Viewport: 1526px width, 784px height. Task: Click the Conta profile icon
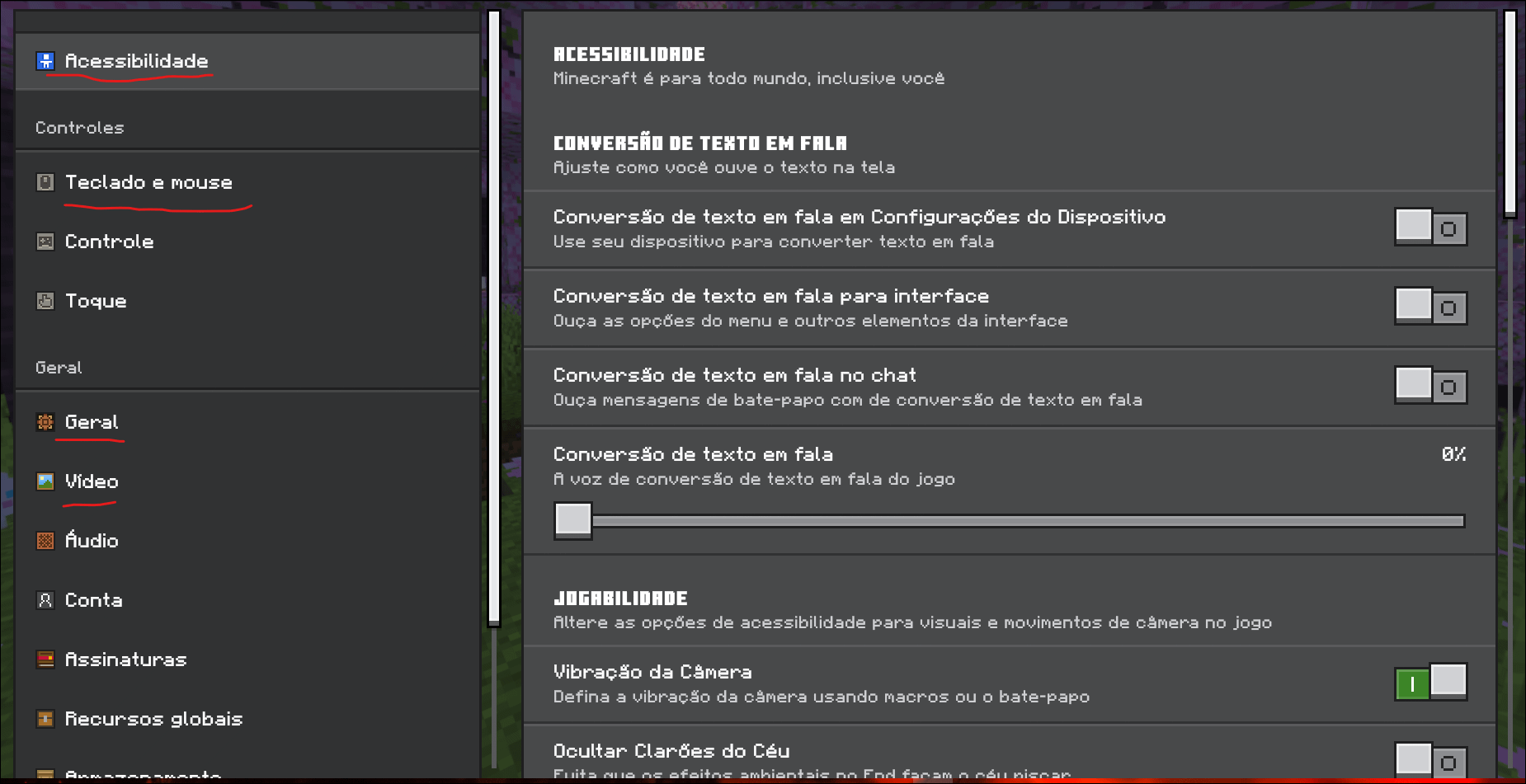click(x=45, y=600)
